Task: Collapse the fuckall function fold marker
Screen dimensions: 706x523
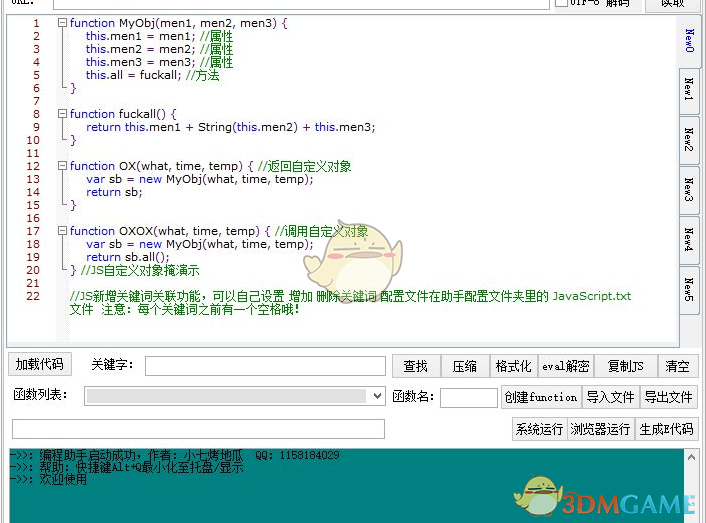Action: [x=63, y=114]
